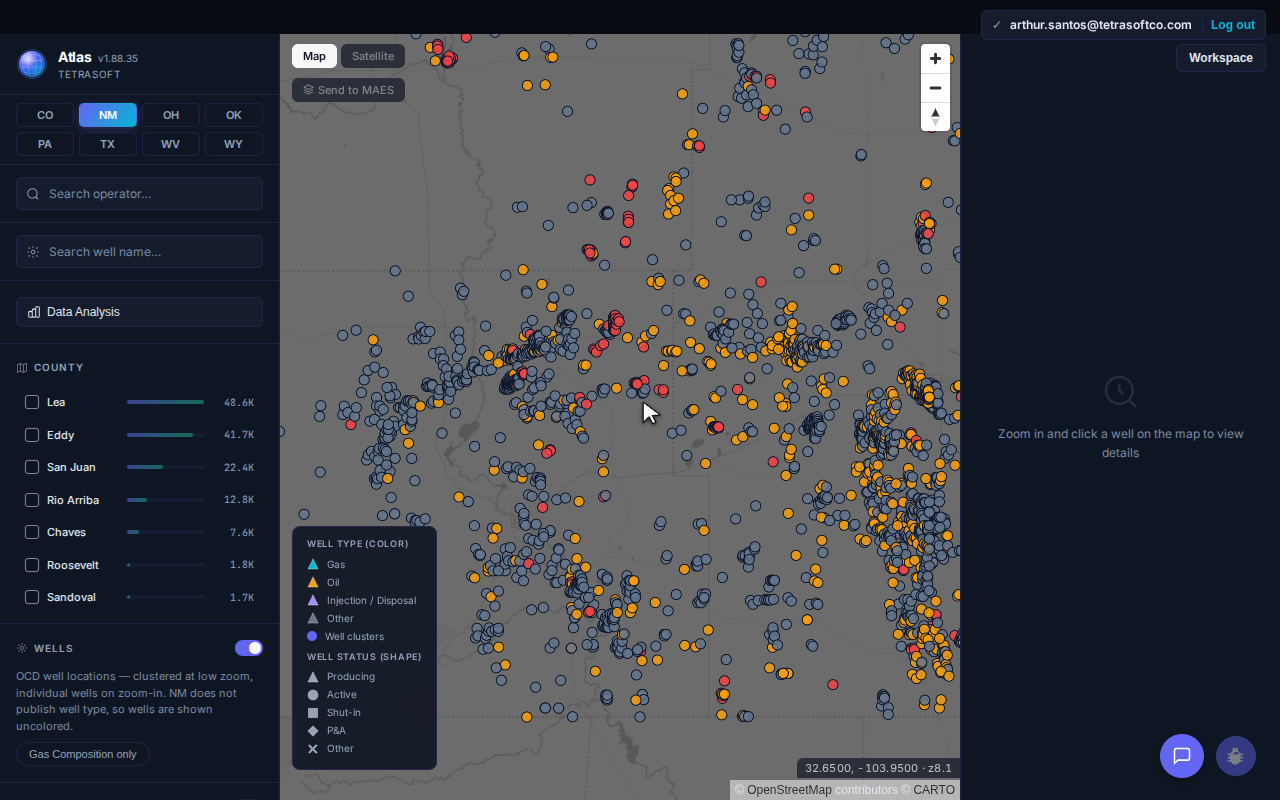The width and height of the screenshot is (1280, 800).
Task: Click the Workspace button
Action: (x=1221, y=58)
